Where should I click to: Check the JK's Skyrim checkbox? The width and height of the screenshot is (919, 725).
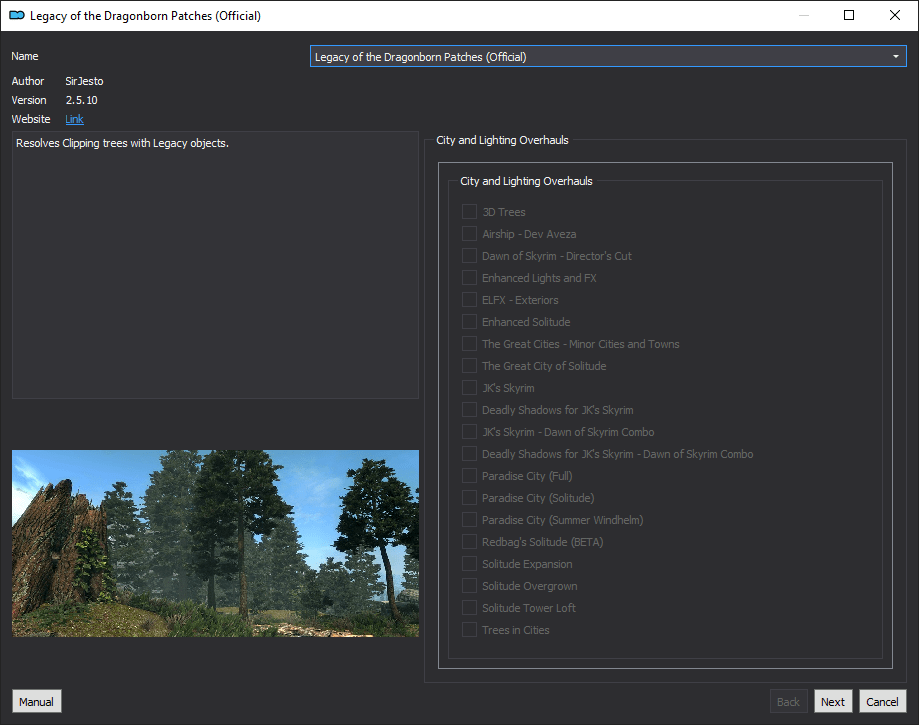click(469, 387)
